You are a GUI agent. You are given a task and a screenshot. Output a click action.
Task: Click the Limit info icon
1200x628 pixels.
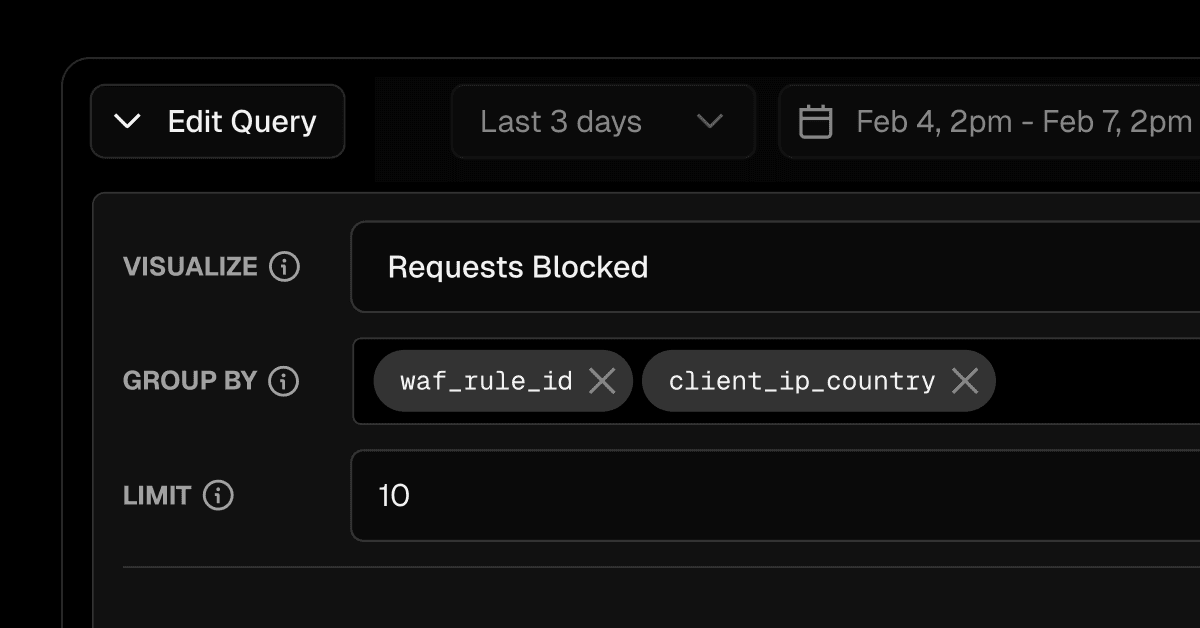click(x=218, y=495)
